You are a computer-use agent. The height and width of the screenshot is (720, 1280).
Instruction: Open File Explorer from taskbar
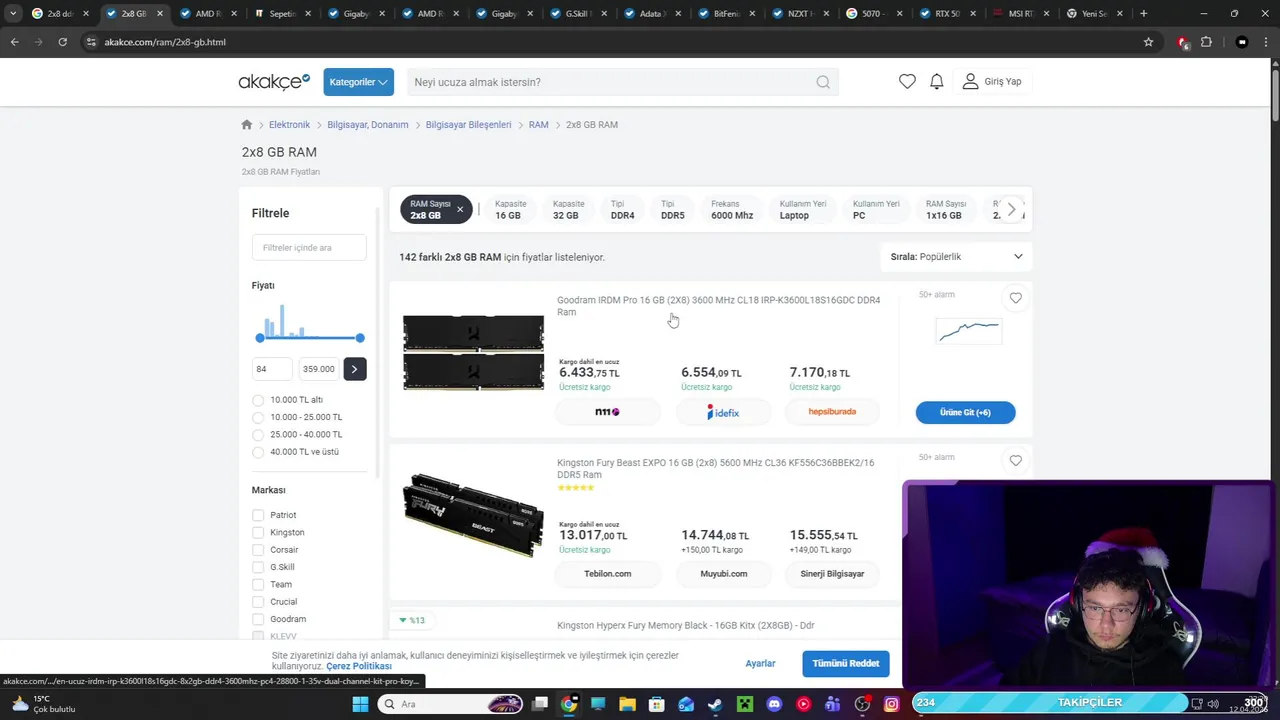(627, 704)
